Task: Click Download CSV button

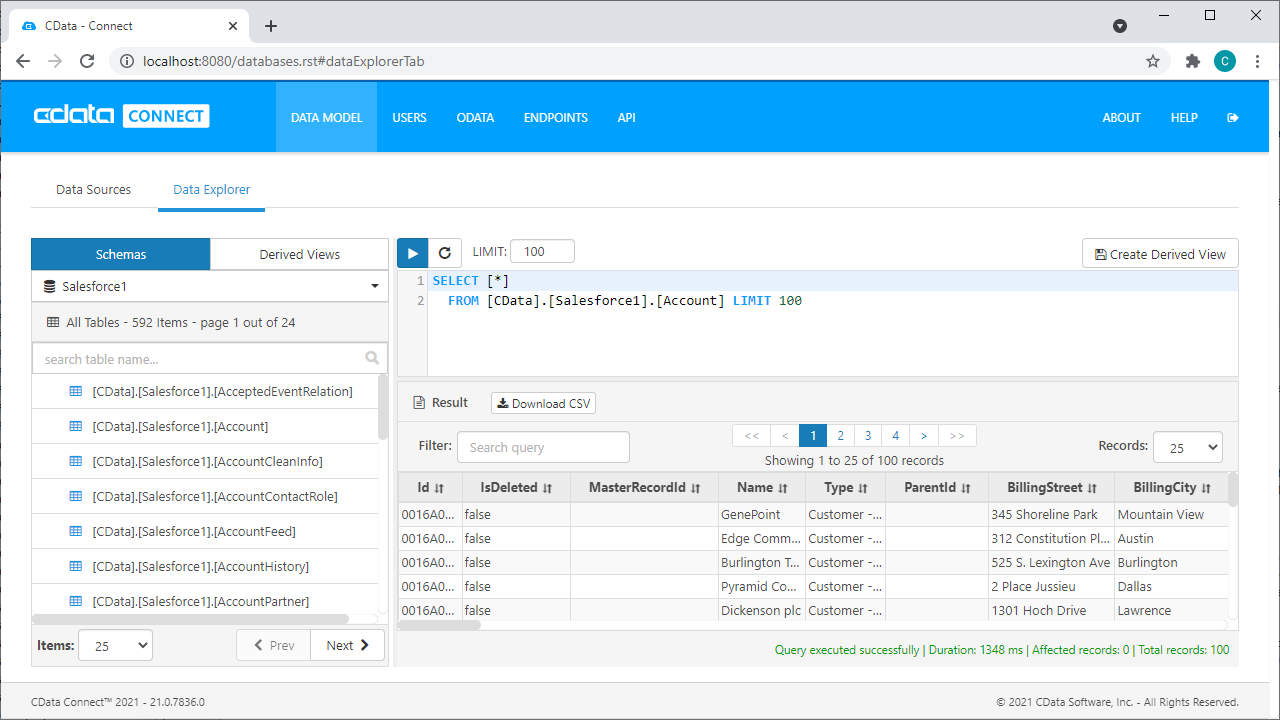Action: (x=543, y=404)
